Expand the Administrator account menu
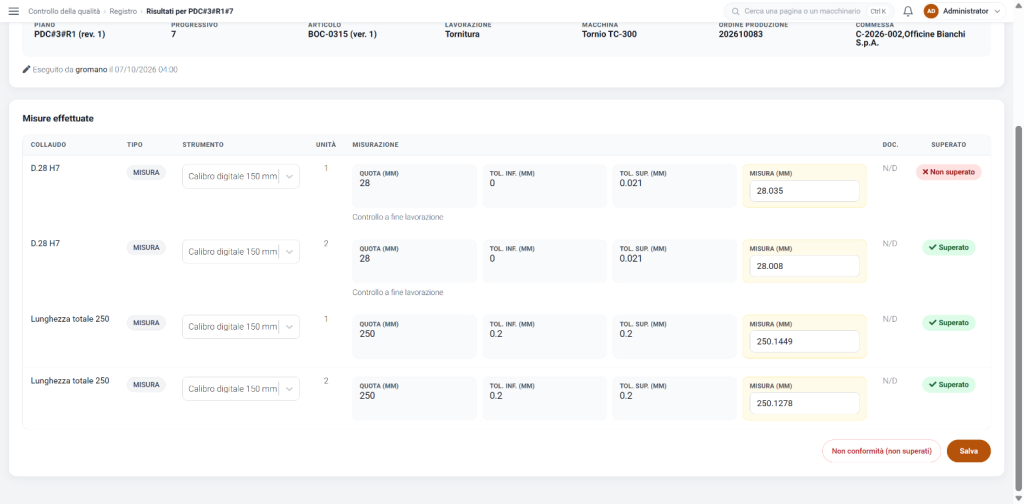The image size is (1024, 504). coord(969,11)
